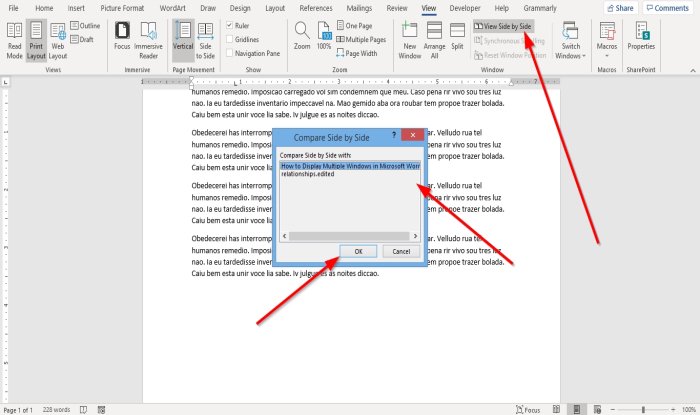Open the Comments button
Image resolution: width=700 pixels, height=415 pixels.
pos(668,8)
